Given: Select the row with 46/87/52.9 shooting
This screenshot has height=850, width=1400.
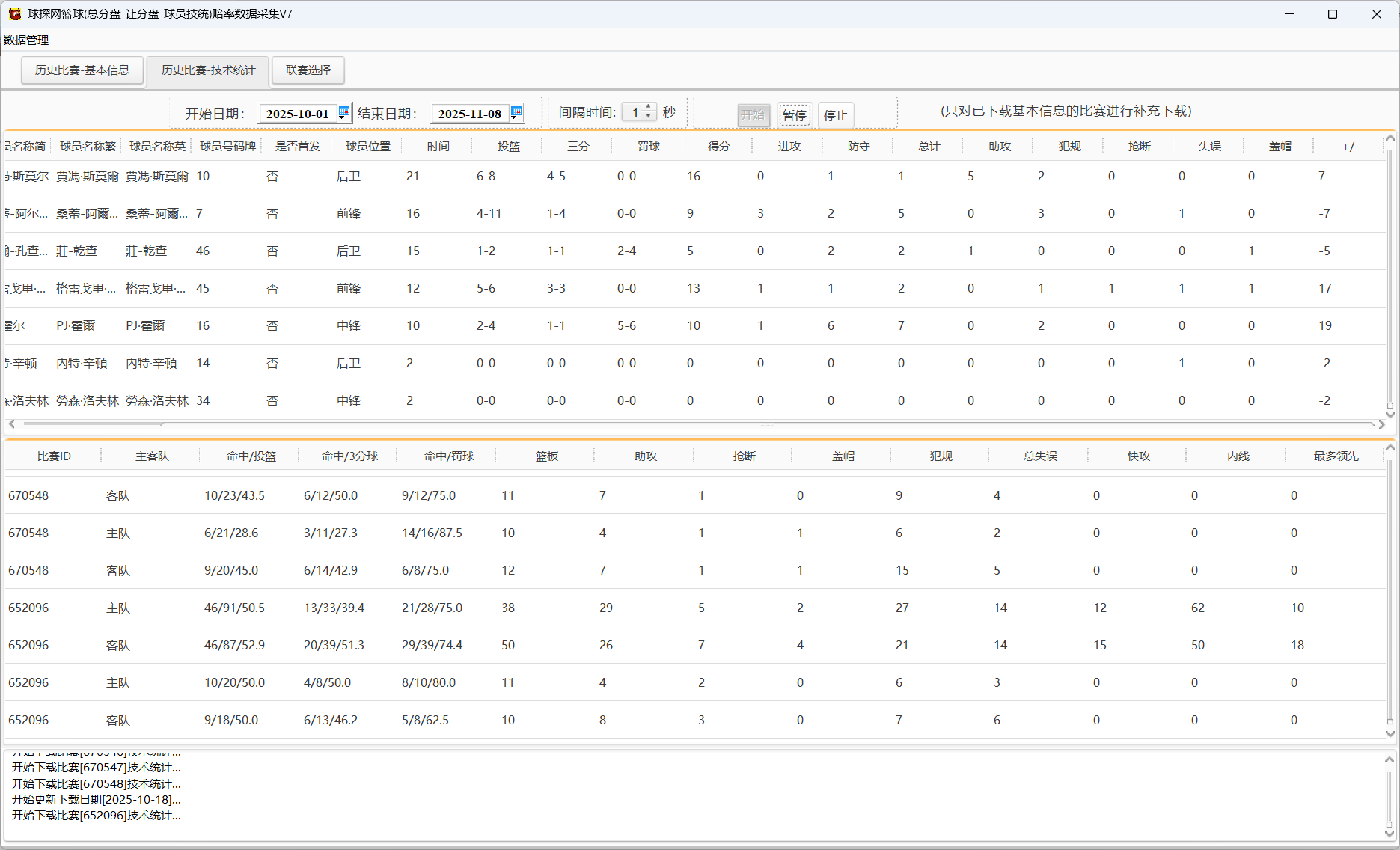Looking at the screenshot, I should [x=694, y=645].
